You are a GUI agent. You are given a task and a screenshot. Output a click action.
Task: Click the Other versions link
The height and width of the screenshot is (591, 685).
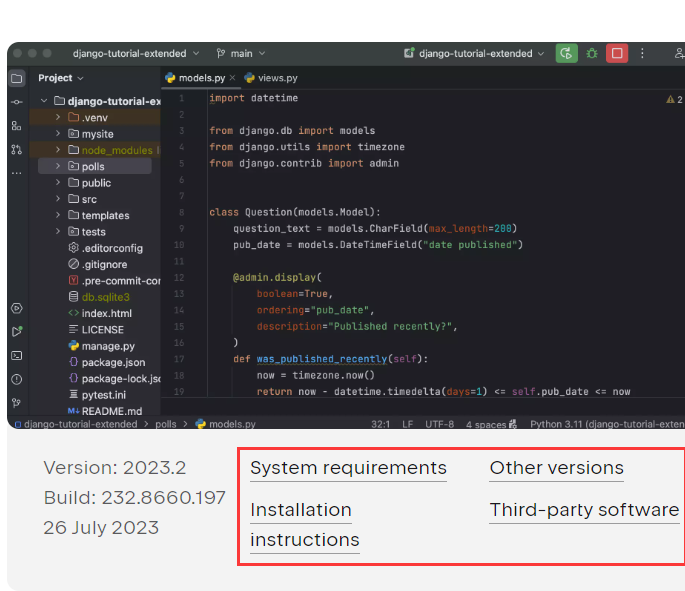click(x=556, y=468)
